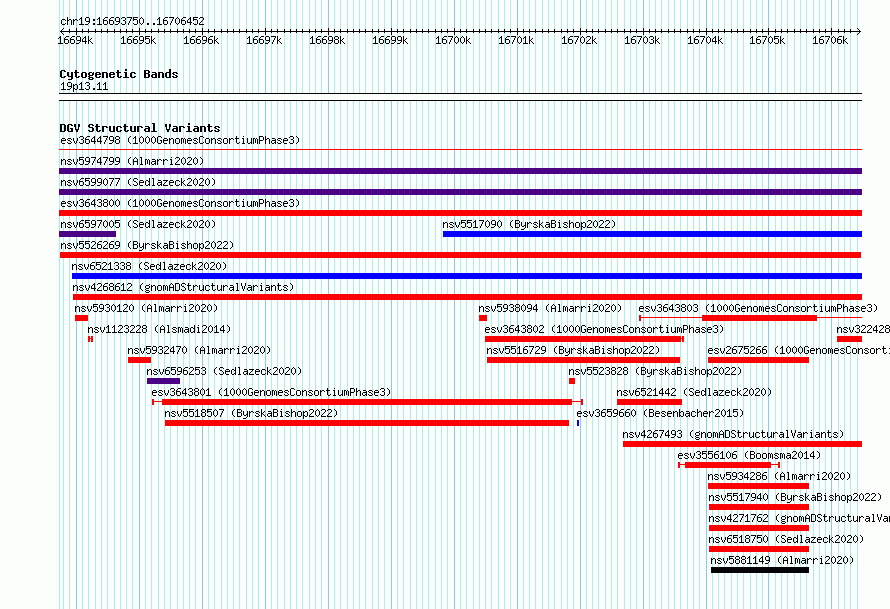Select the small nsv5523828 red block
This screenshot has width=890, height=609.
coord(572,381)
